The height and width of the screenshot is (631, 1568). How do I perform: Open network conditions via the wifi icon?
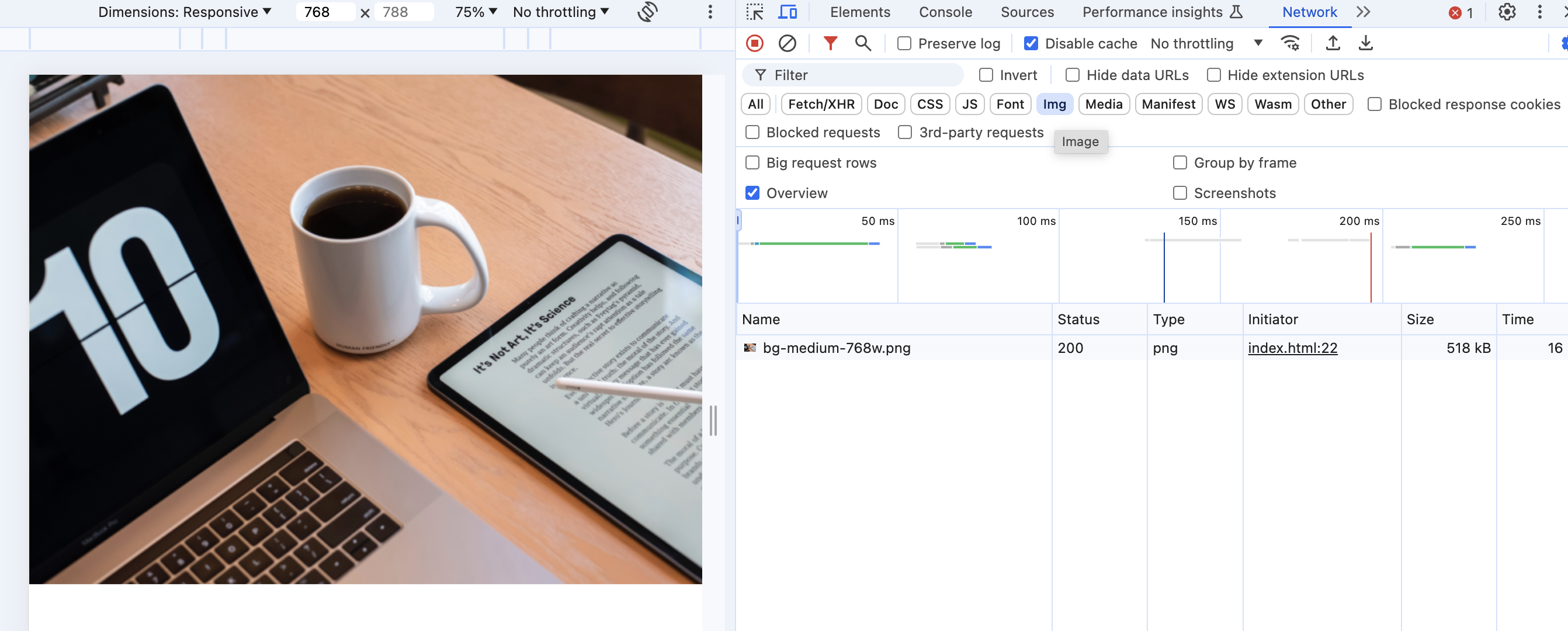click(x=1291, y=43)
